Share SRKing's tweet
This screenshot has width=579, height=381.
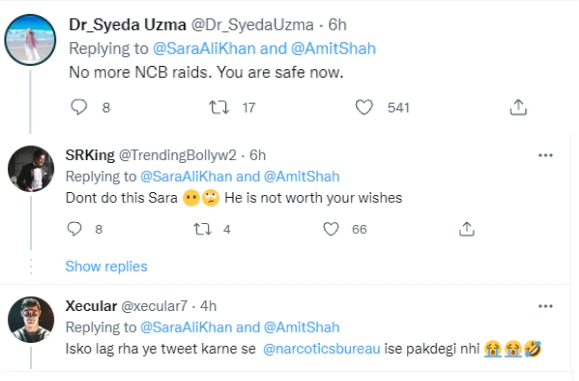coord(467,229)
